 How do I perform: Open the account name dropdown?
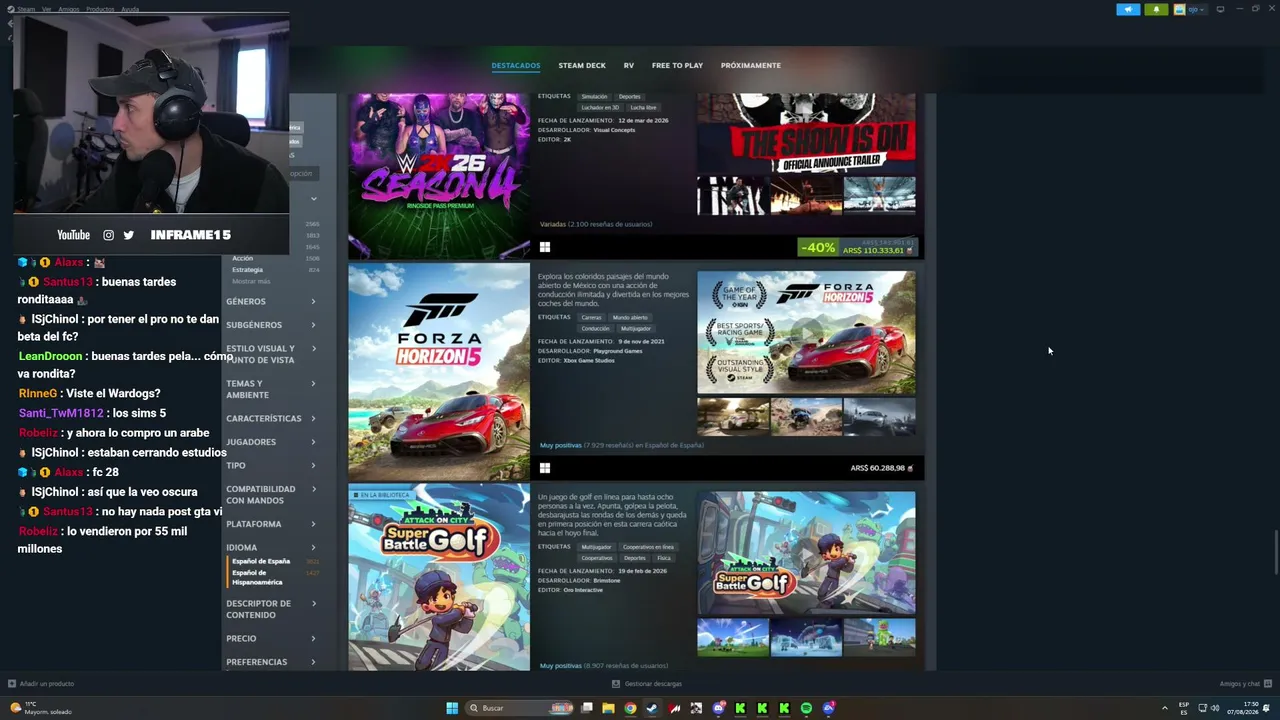1196,9
